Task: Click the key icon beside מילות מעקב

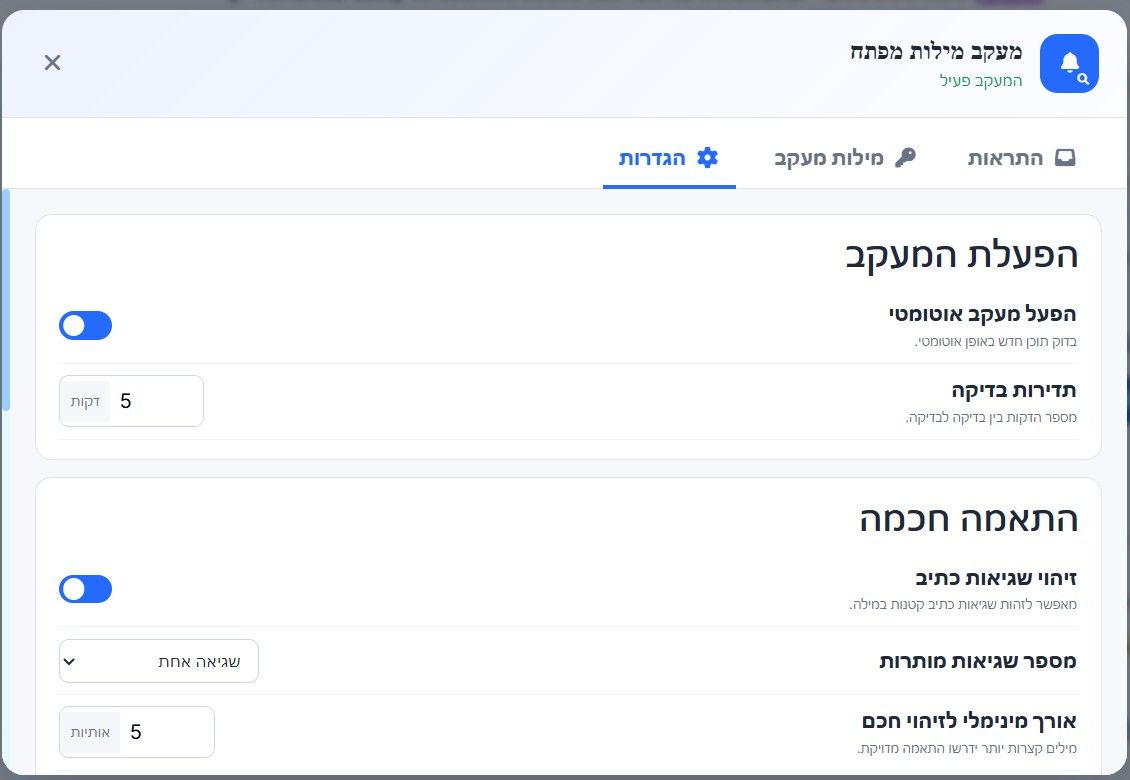Action: tap(905, 157)
